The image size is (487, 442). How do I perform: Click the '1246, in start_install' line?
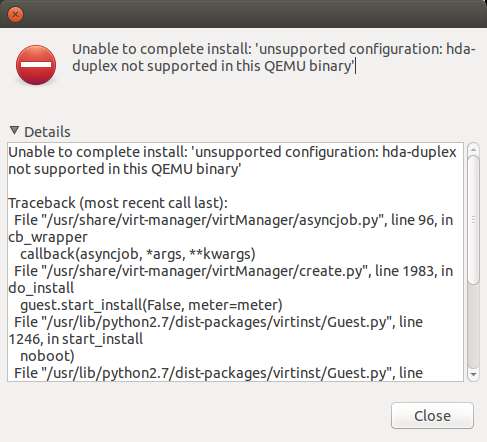click(76, 339)
